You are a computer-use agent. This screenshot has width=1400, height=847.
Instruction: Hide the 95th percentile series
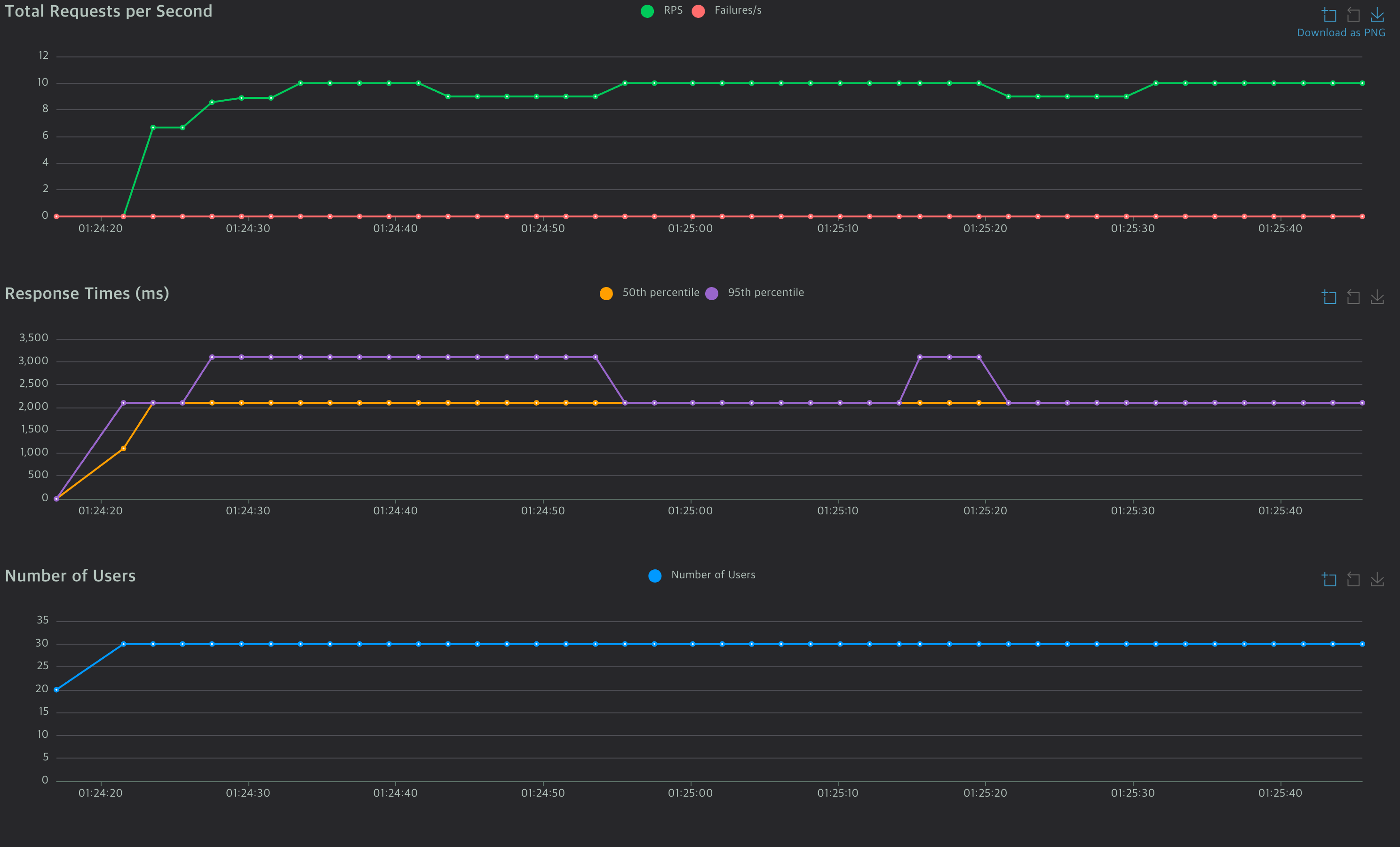click(765, 293)
